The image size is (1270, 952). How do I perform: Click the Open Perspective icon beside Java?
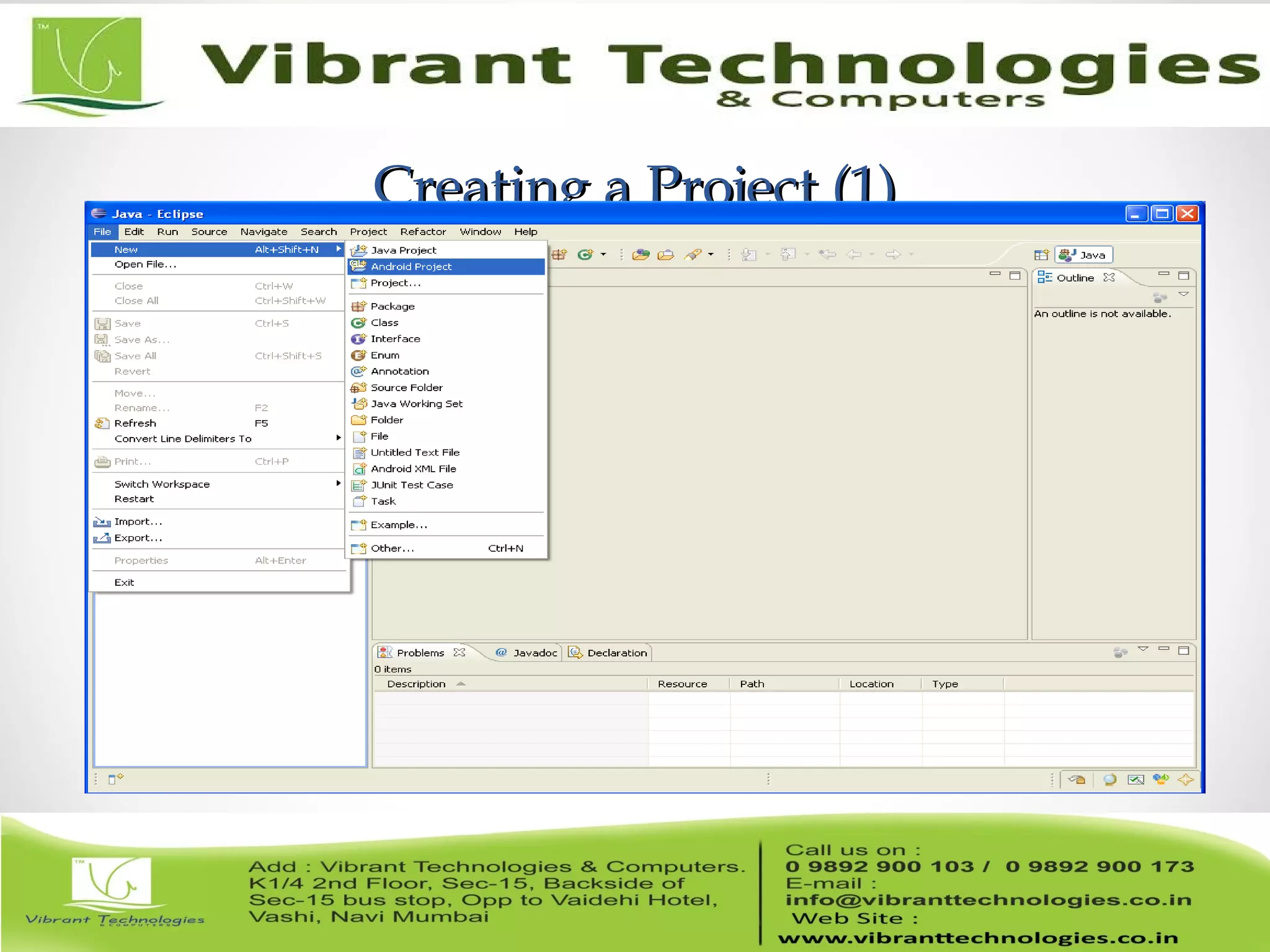[x=1041, y=255]
